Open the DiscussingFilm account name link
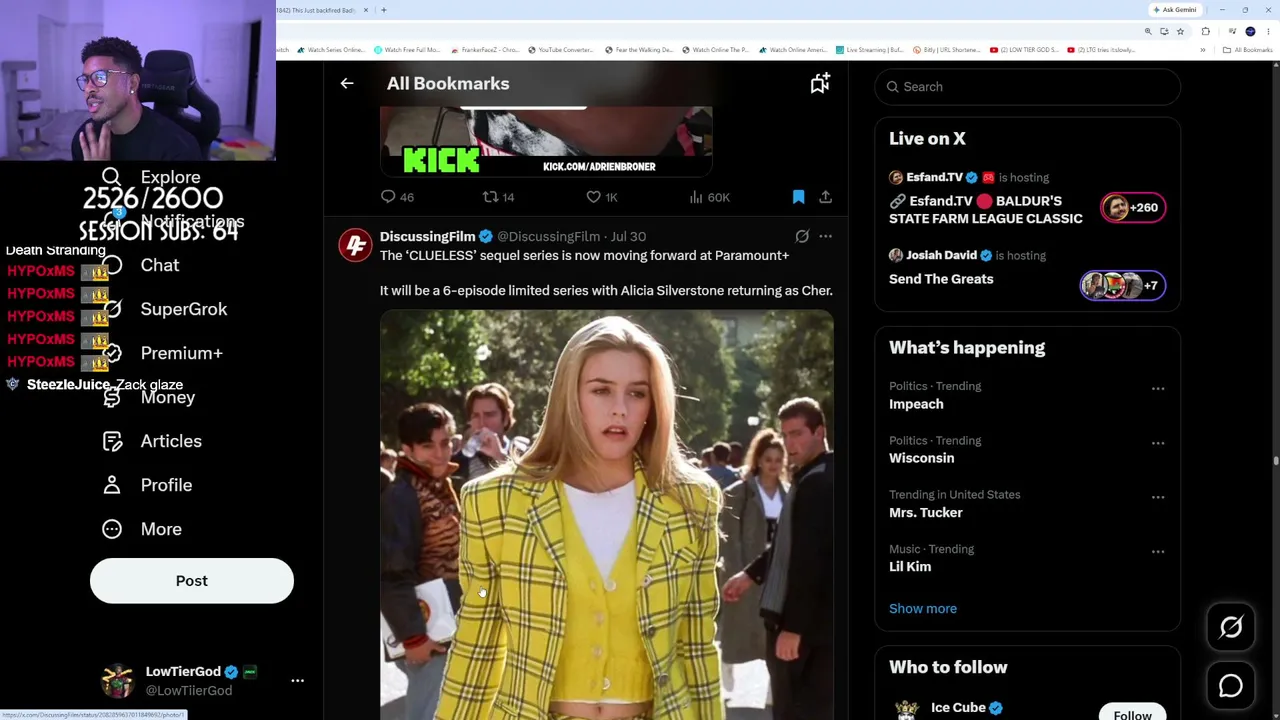Viewport: 1280px width, 720px height. pyautogui.click(x=427, y=236)
